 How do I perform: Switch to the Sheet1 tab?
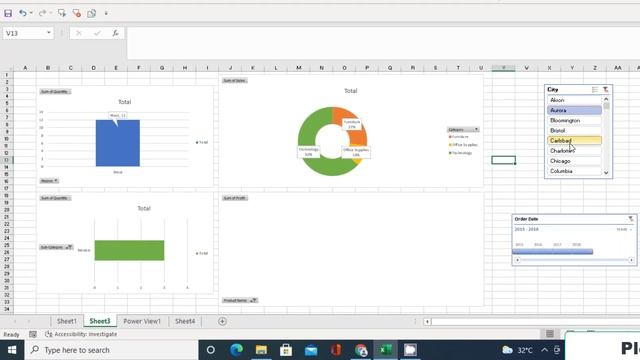[67, 321]
